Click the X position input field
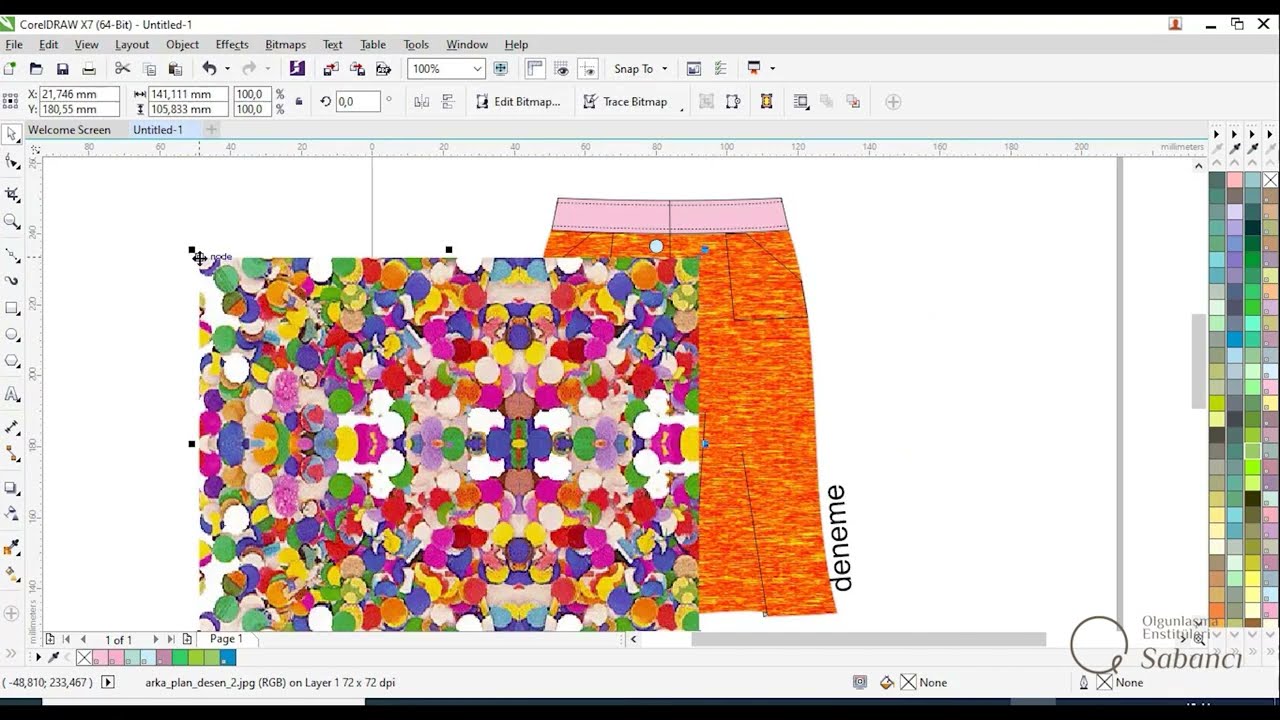1280x720 pixels. 79,94
